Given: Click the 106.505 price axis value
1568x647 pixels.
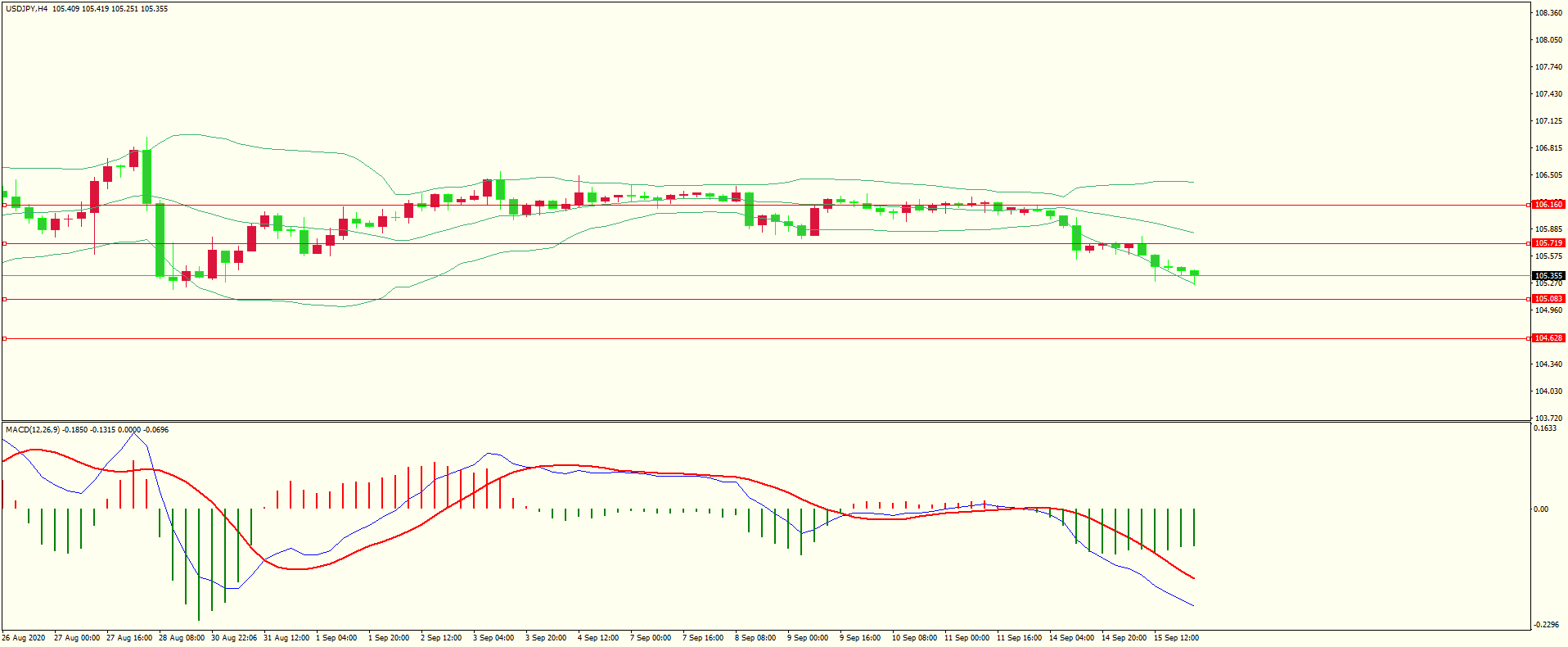Looking at the screenshot, I should [1549, 175].
